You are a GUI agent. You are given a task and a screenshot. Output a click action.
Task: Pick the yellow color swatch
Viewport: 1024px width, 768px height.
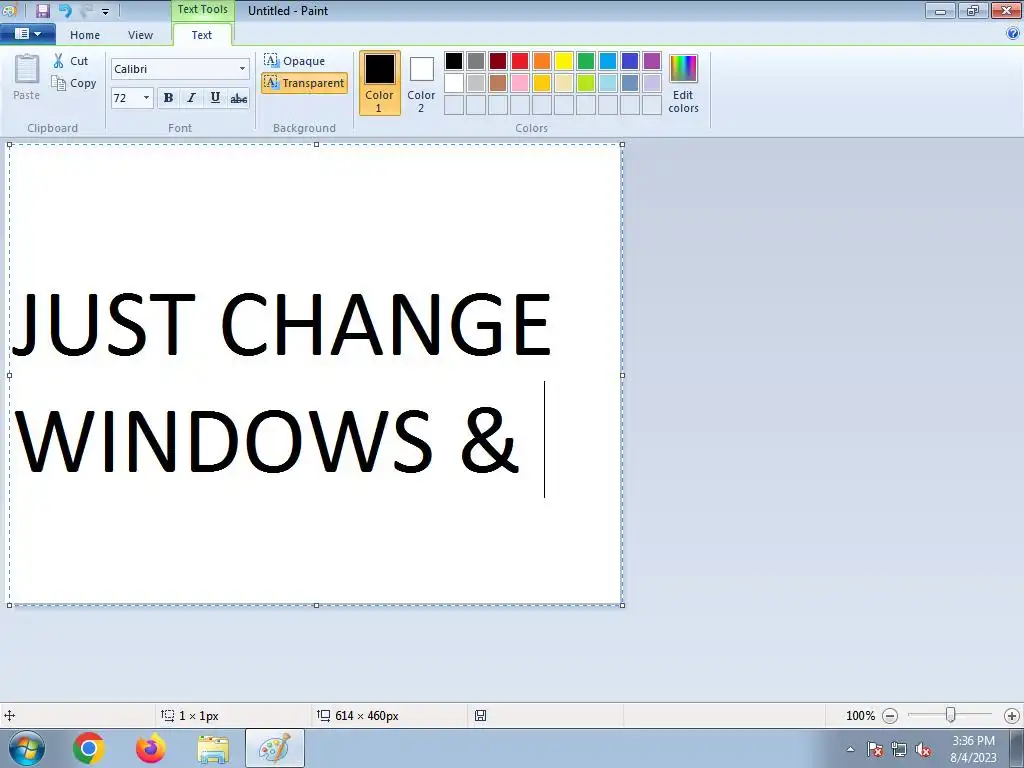click(x=564, y=61)
